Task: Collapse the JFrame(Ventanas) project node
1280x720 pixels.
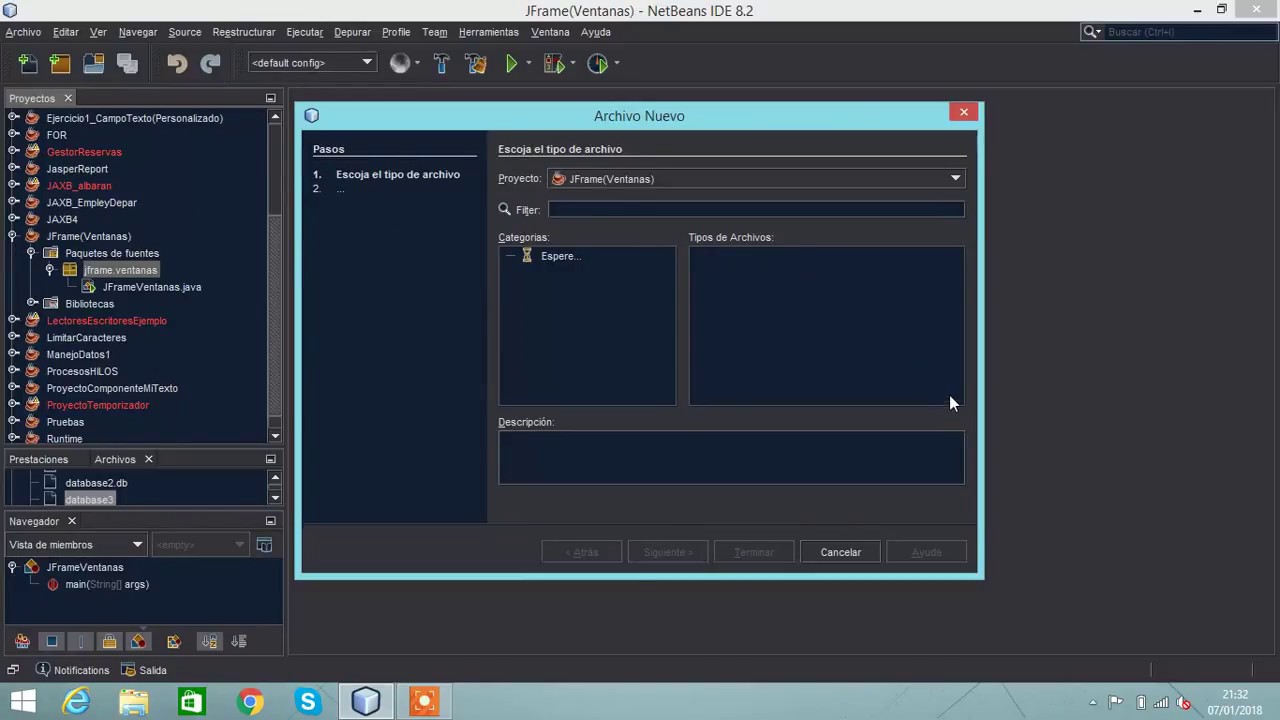Action: [x=13, y=236]
